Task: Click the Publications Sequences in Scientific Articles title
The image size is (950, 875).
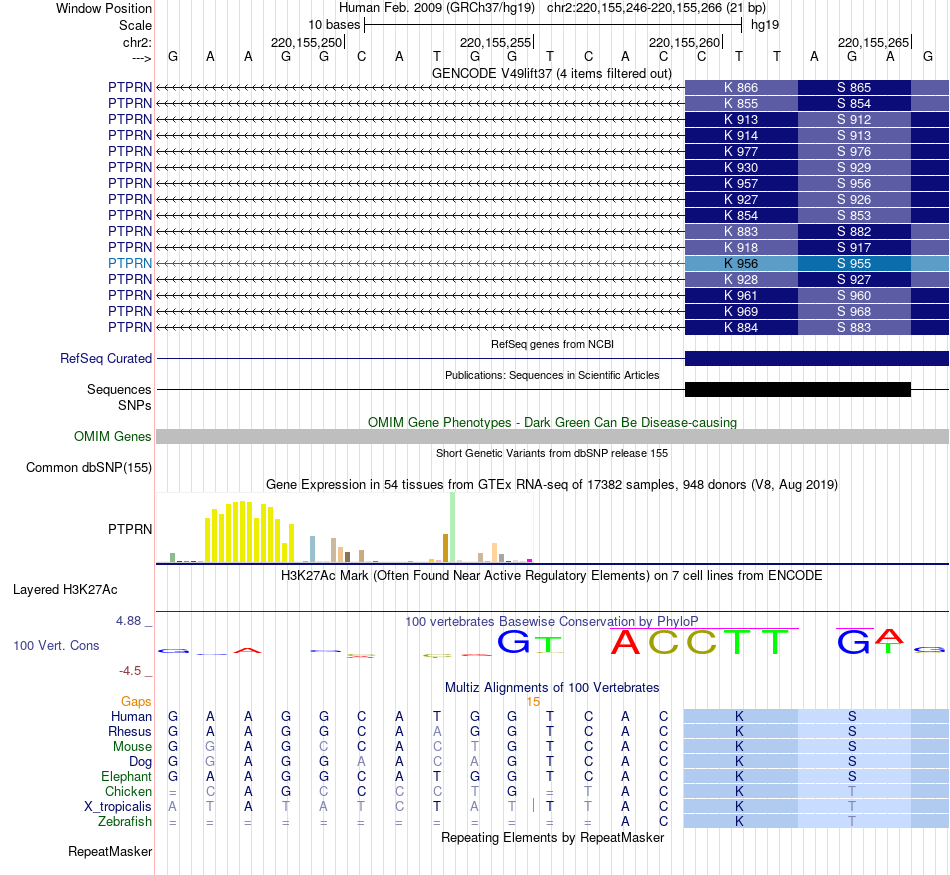Action: (552, 376)
